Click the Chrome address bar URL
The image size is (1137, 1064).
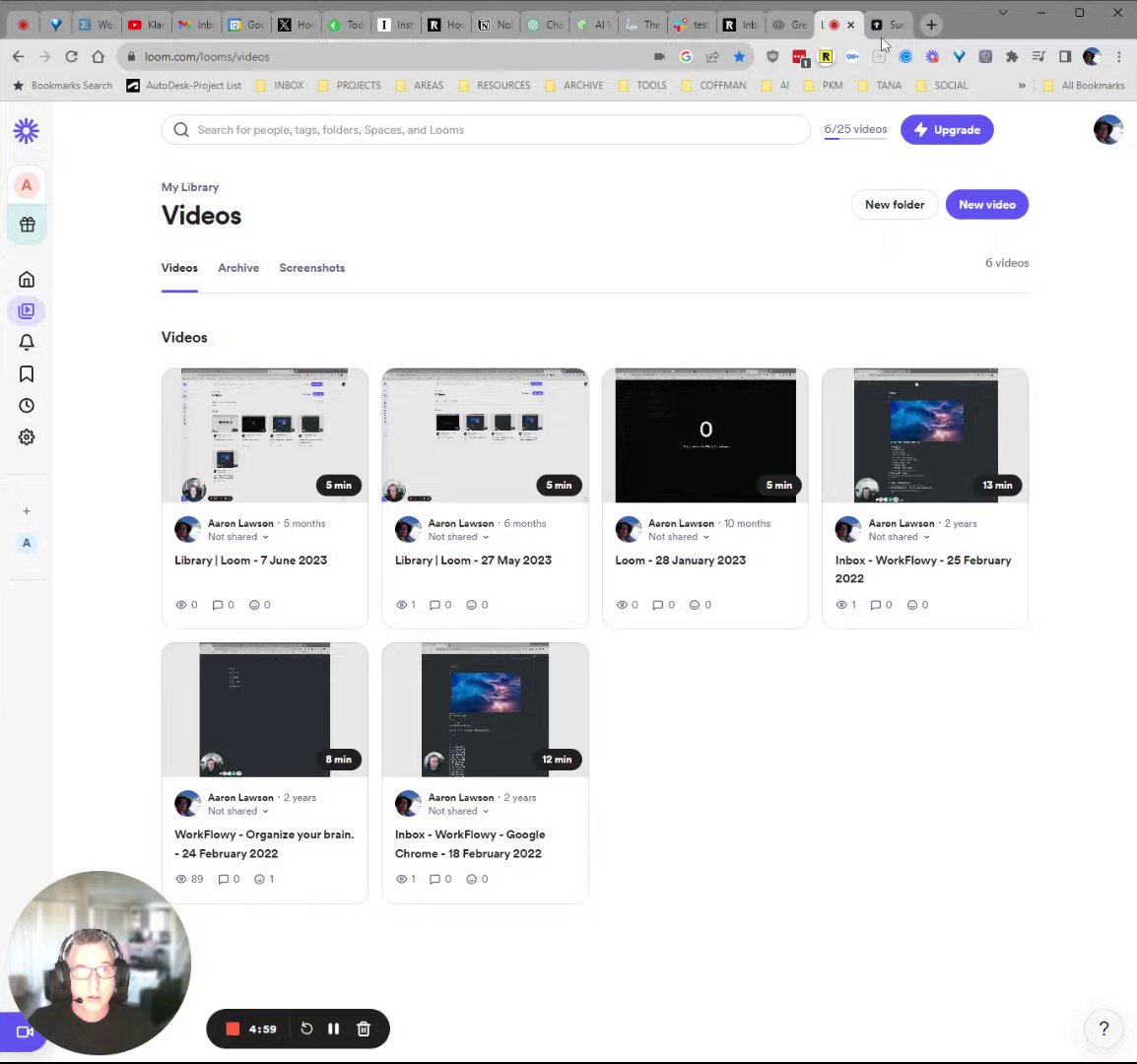click(207, 56)
